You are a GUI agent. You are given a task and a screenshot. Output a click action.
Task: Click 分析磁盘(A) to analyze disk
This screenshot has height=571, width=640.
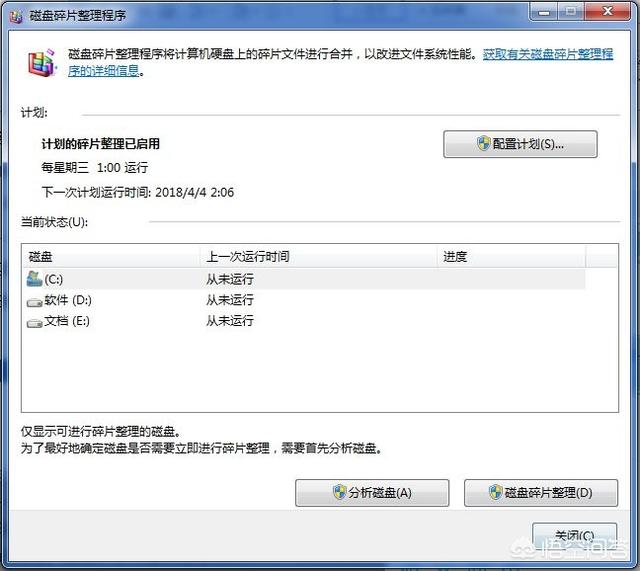[372, 493]
